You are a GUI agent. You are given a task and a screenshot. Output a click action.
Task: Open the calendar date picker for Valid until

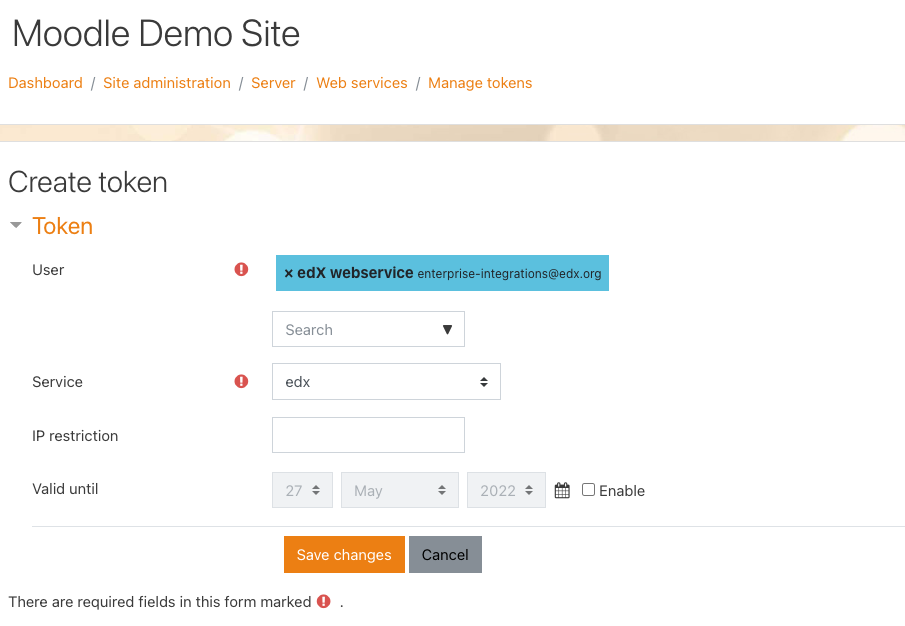(x=561, y=489)
